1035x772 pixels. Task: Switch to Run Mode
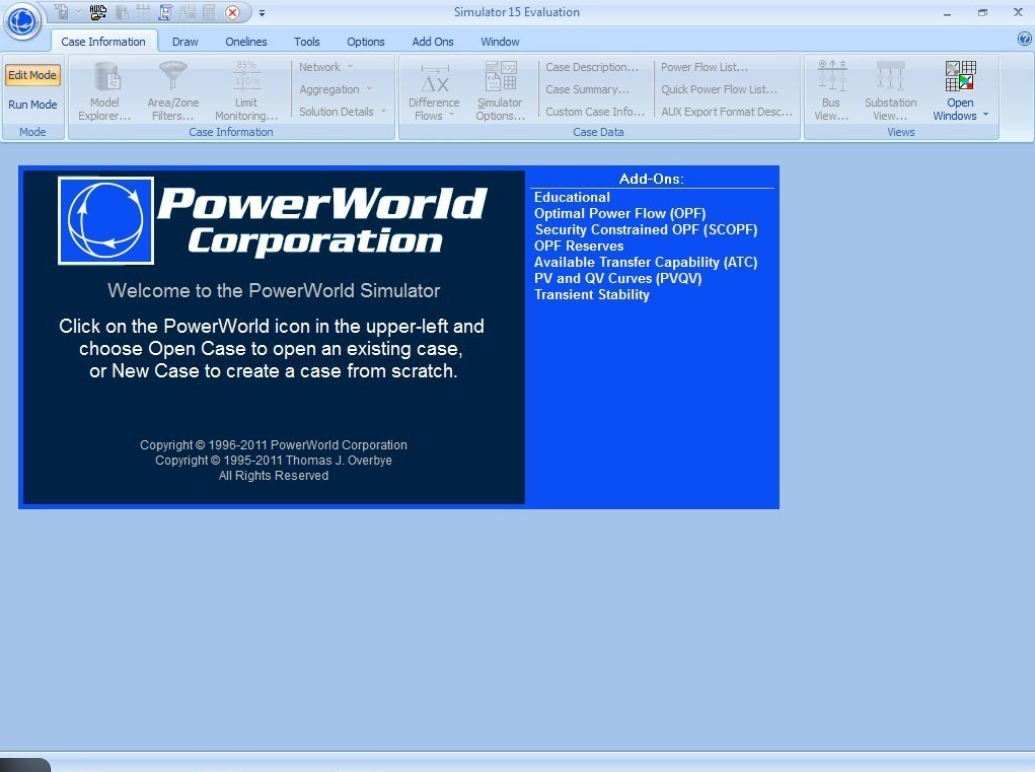click(x=33, y=105)
